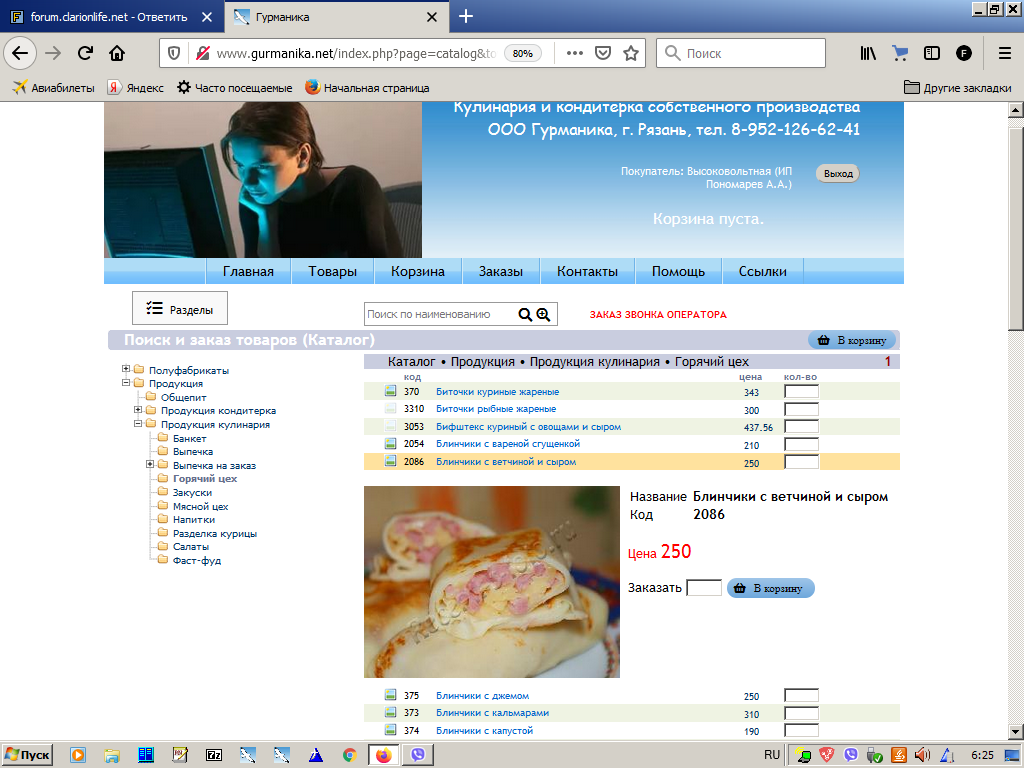The height and width of the screenshot is (768, 1024).
Task: Open the Viber icon in the taskbar
Action: pos(417,755)
